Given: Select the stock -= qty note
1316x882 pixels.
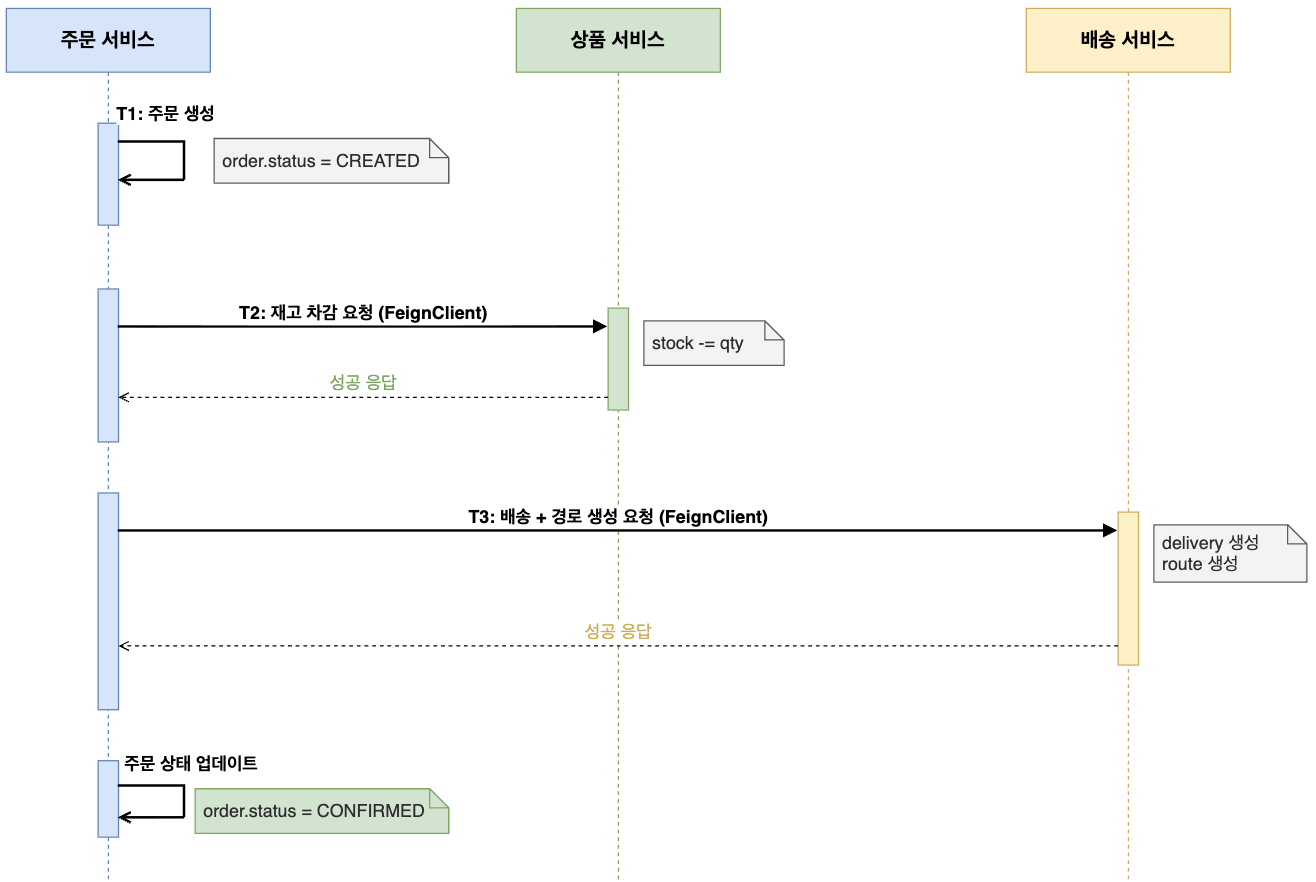Looking at the screenshot, I should point(712,343).
